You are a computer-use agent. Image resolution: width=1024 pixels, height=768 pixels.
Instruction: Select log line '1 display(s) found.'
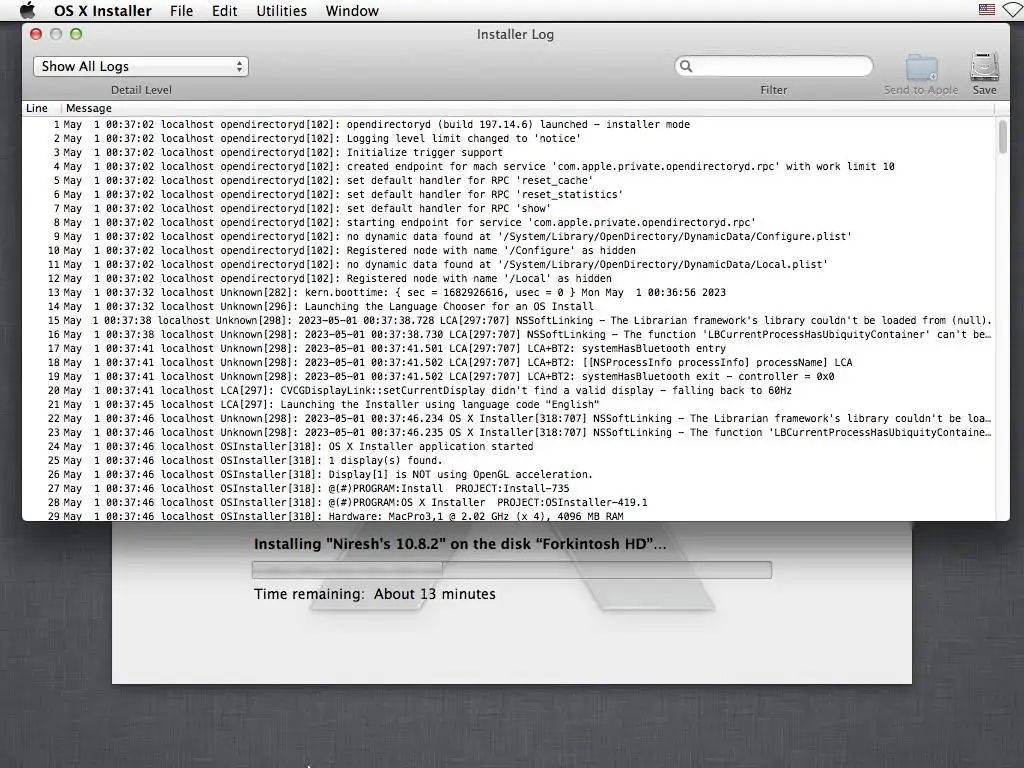click(508, 460)
